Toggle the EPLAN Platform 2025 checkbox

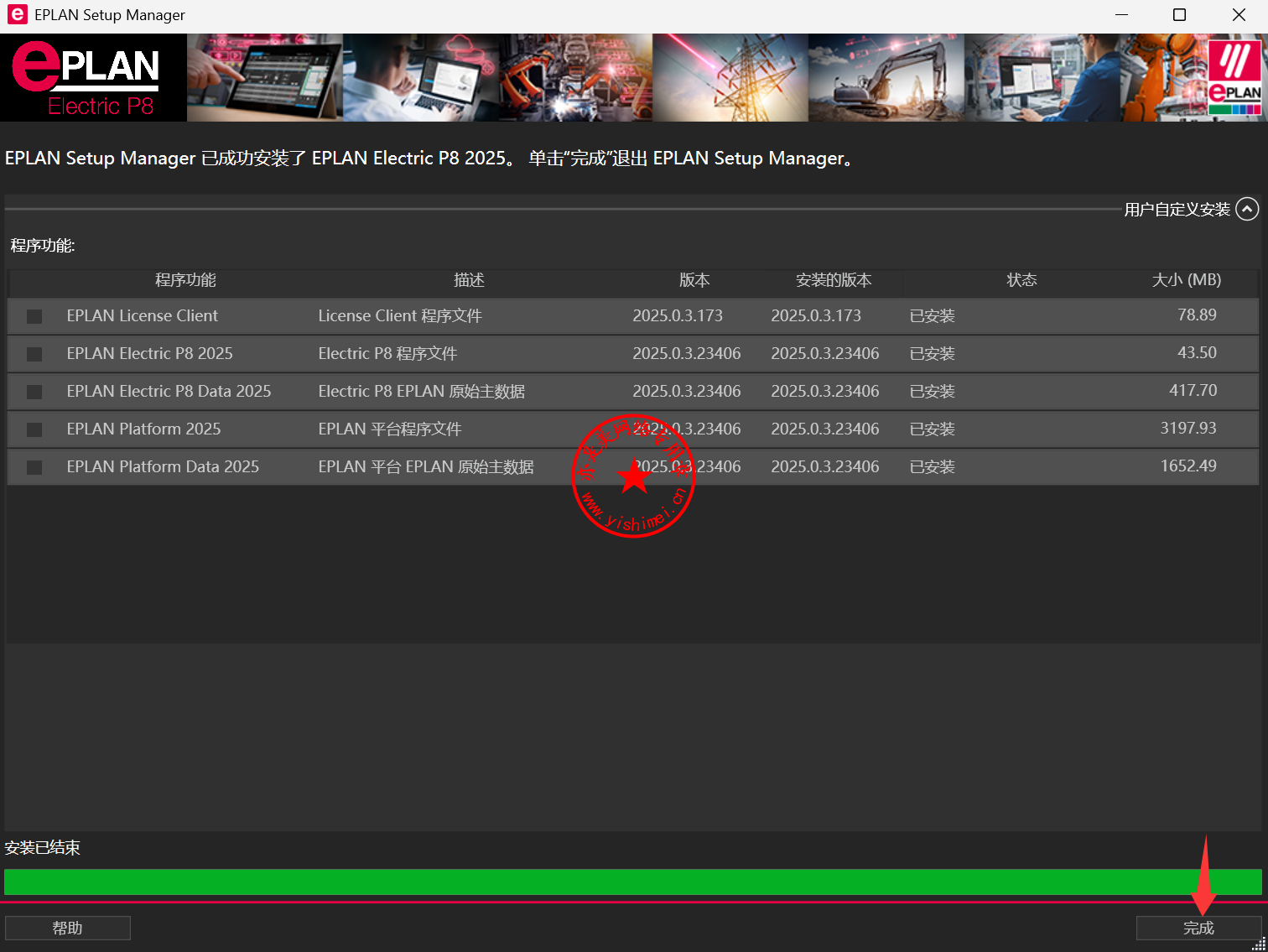34,429
